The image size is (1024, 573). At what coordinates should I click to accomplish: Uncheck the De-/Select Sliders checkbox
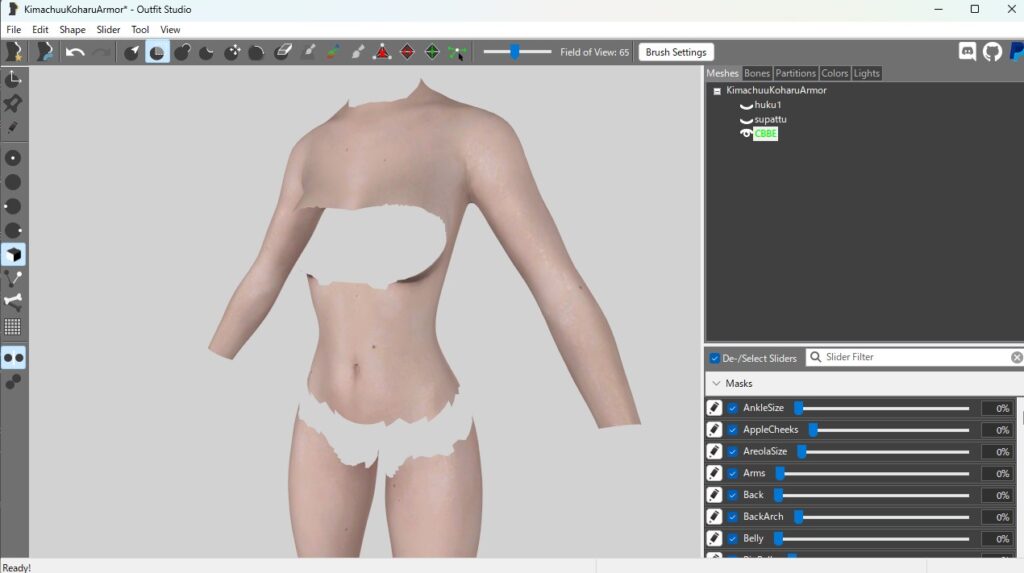pyautogui.click(x=714, y=358)
